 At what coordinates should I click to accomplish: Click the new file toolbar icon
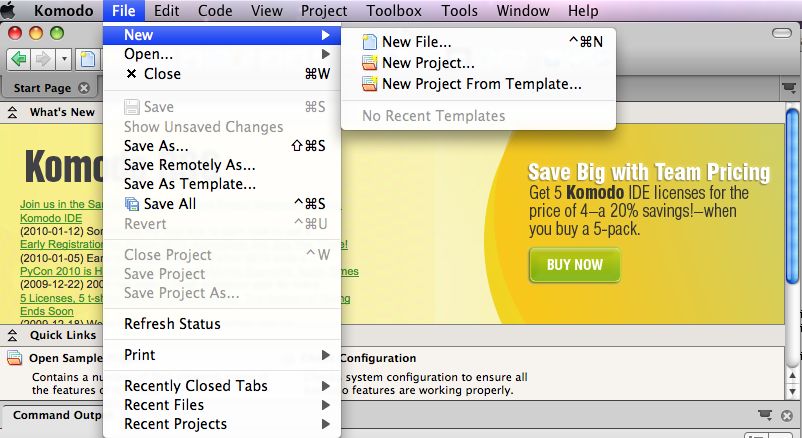click(88, 58)
